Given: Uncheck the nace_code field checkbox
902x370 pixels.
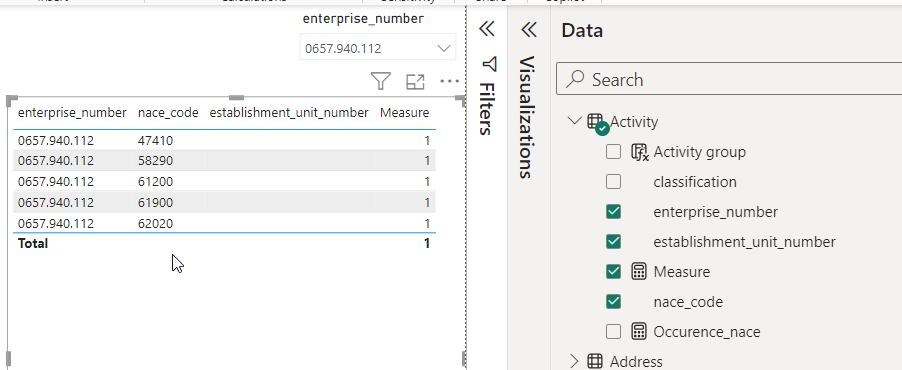Looking at the screenshot, I should pyautogui.click(x=614, y=302).
